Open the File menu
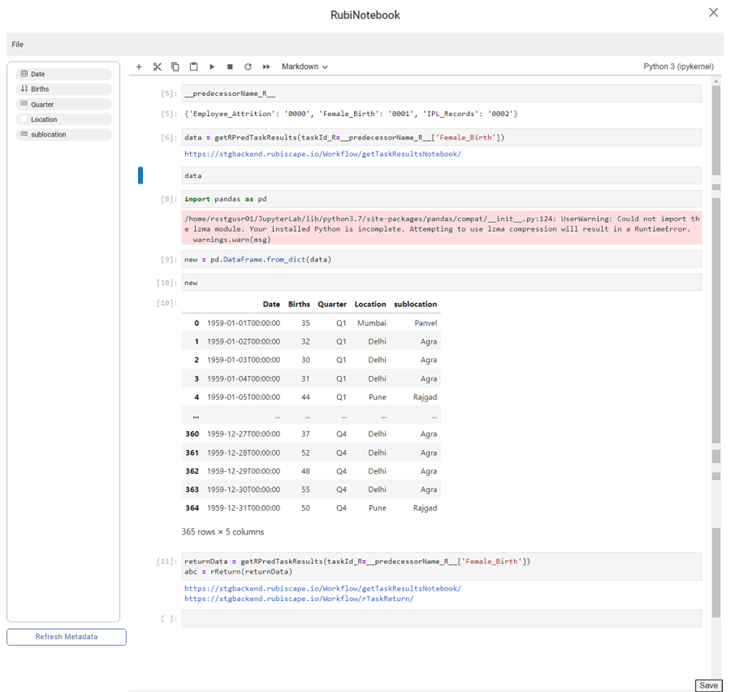 tap(18, 44)
